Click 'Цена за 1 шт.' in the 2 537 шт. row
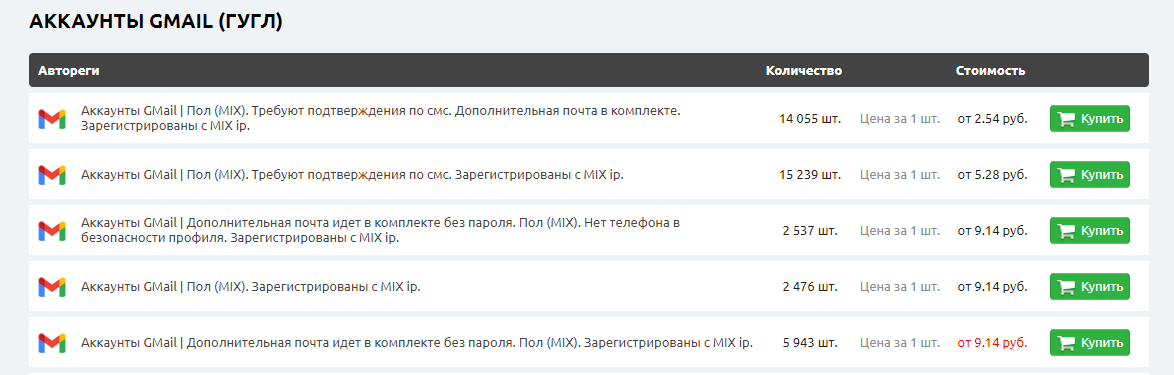The width and height of the screenshot is (1174, 375). [900, 231]
